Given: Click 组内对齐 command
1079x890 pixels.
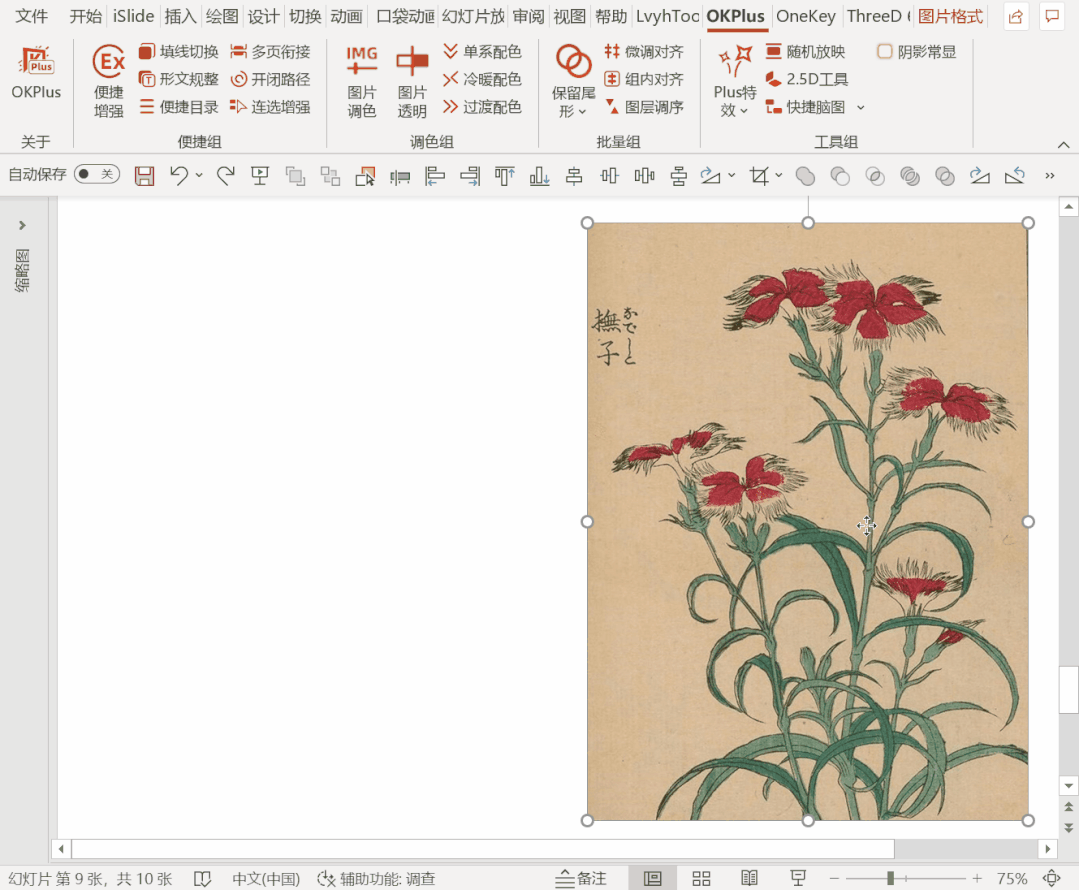Looking at the screenshot, I should click(x=644, y=79).
